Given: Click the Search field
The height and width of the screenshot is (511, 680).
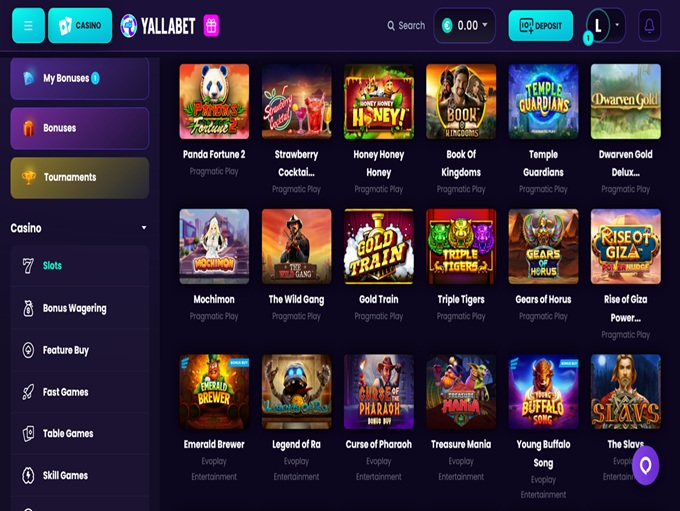Looking at the screenshot, I should pos(406,26).
